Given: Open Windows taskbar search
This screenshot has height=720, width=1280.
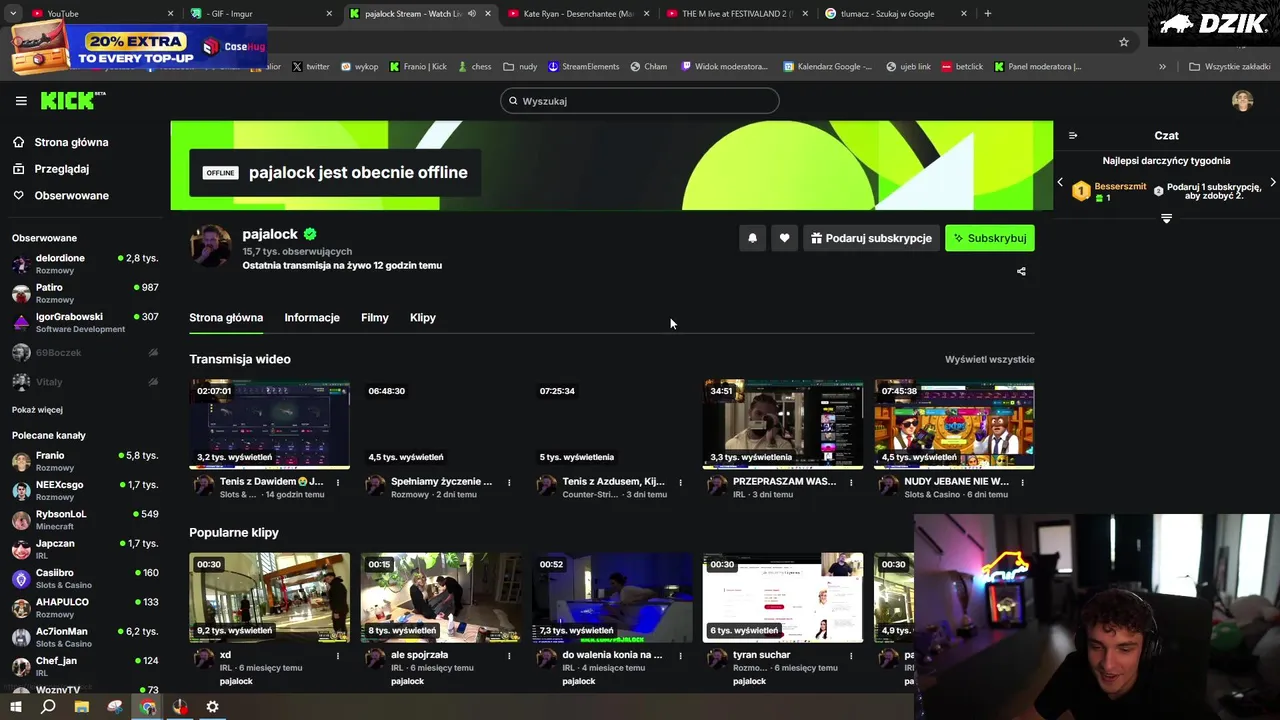Looking at the screenshot, I should 48,707.
